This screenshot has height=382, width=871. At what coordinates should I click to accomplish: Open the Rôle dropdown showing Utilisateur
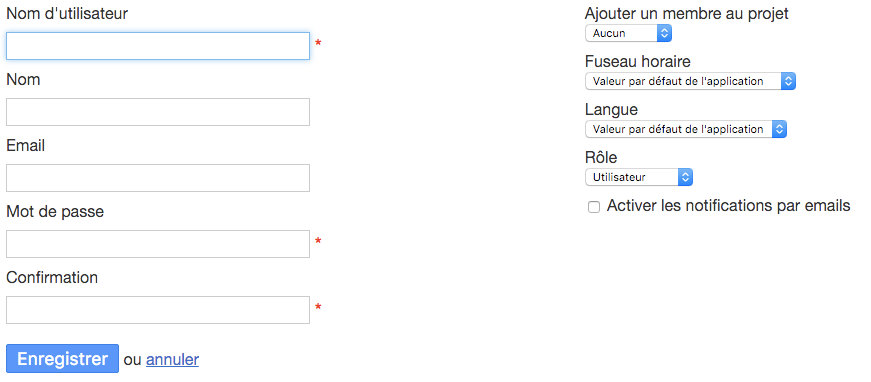639,178
